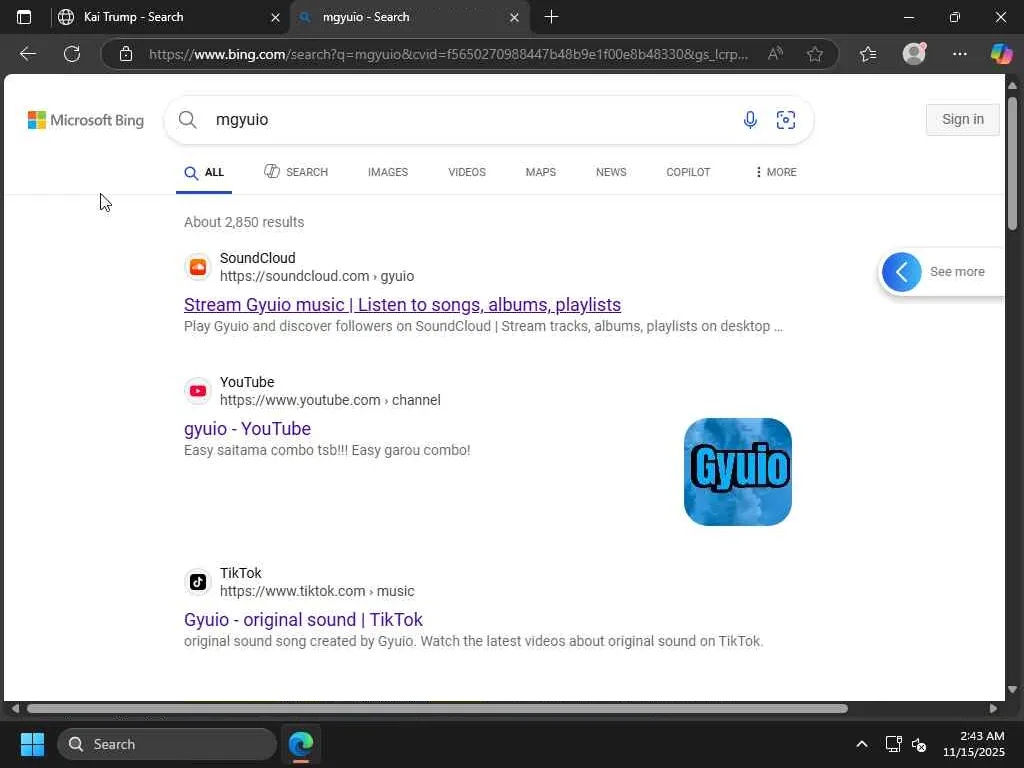Go back with the browser back arrow
The image size is (1024, 768).
pyautogui.click(x=27, y=54)
